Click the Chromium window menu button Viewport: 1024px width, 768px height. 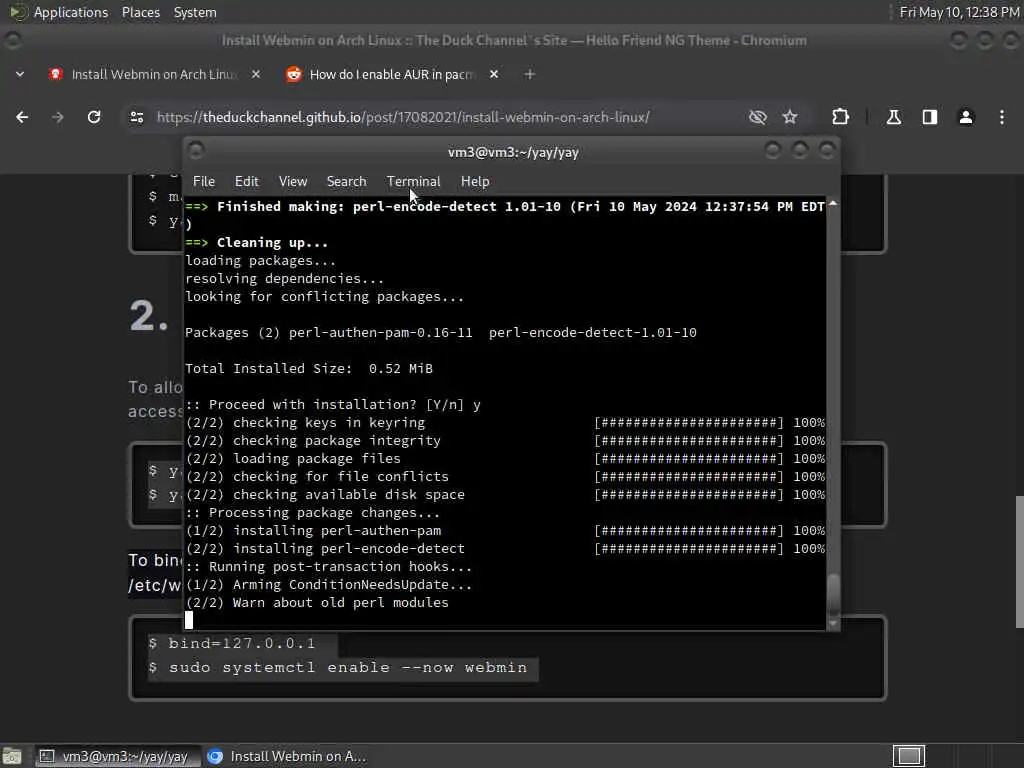point(12,40)
